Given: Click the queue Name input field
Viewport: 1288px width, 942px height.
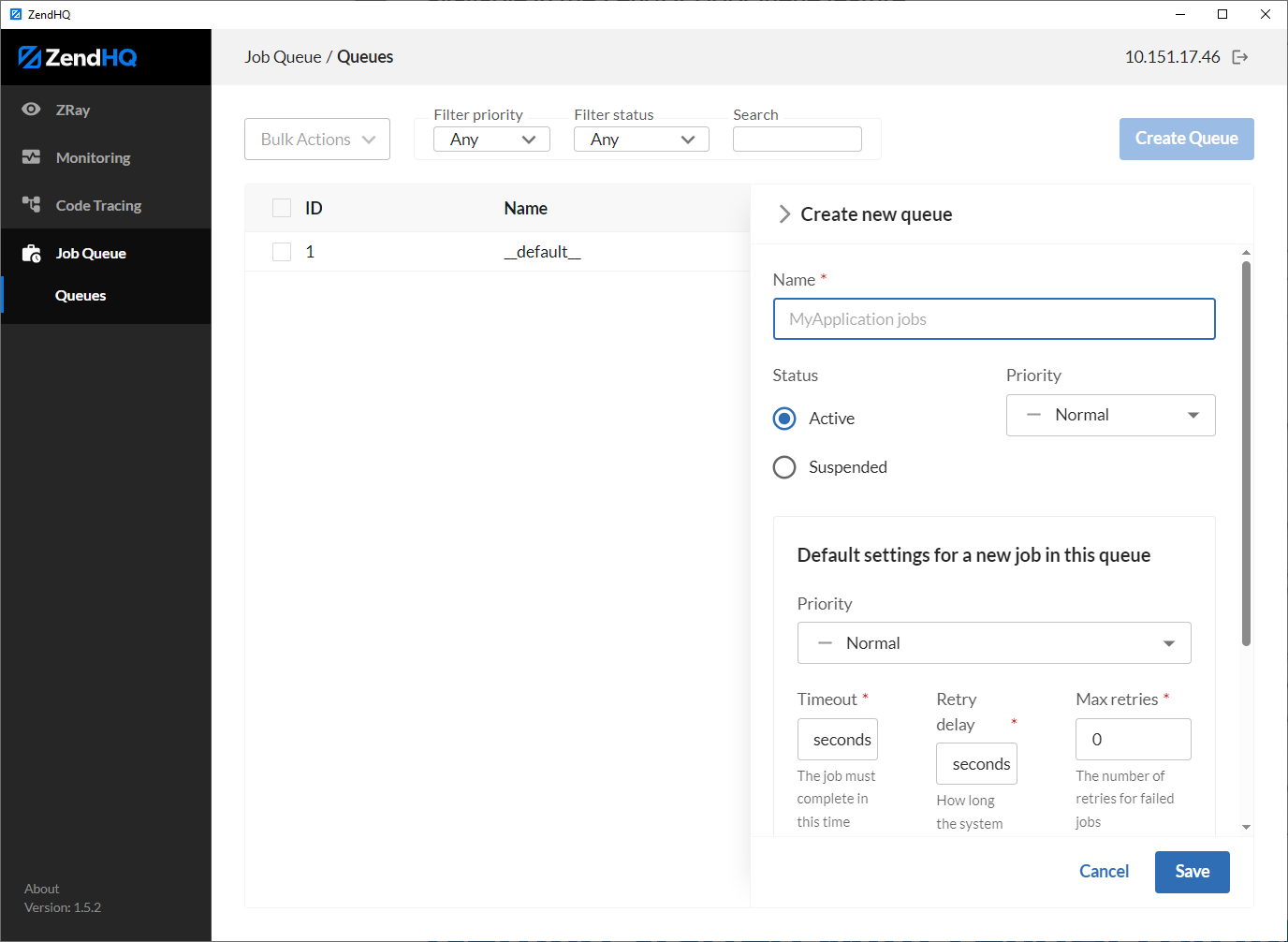Looking at the screenshot, I should [x=994, y=319].
